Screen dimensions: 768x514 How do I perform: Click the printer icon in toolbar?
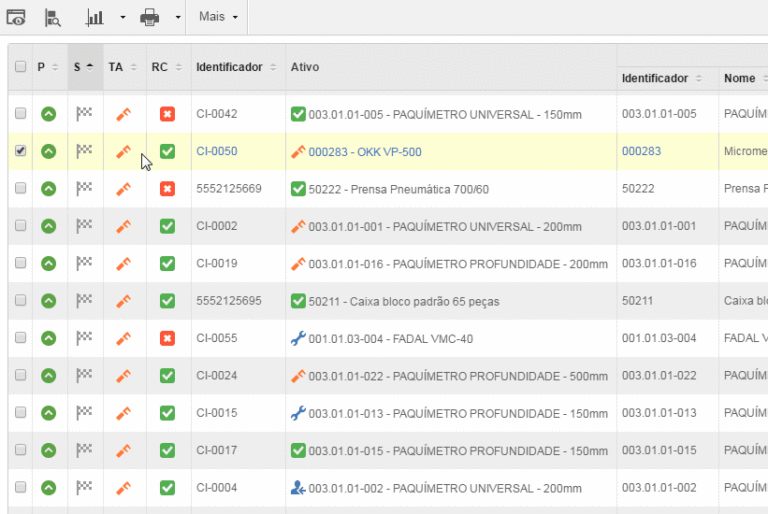[149, 17]
